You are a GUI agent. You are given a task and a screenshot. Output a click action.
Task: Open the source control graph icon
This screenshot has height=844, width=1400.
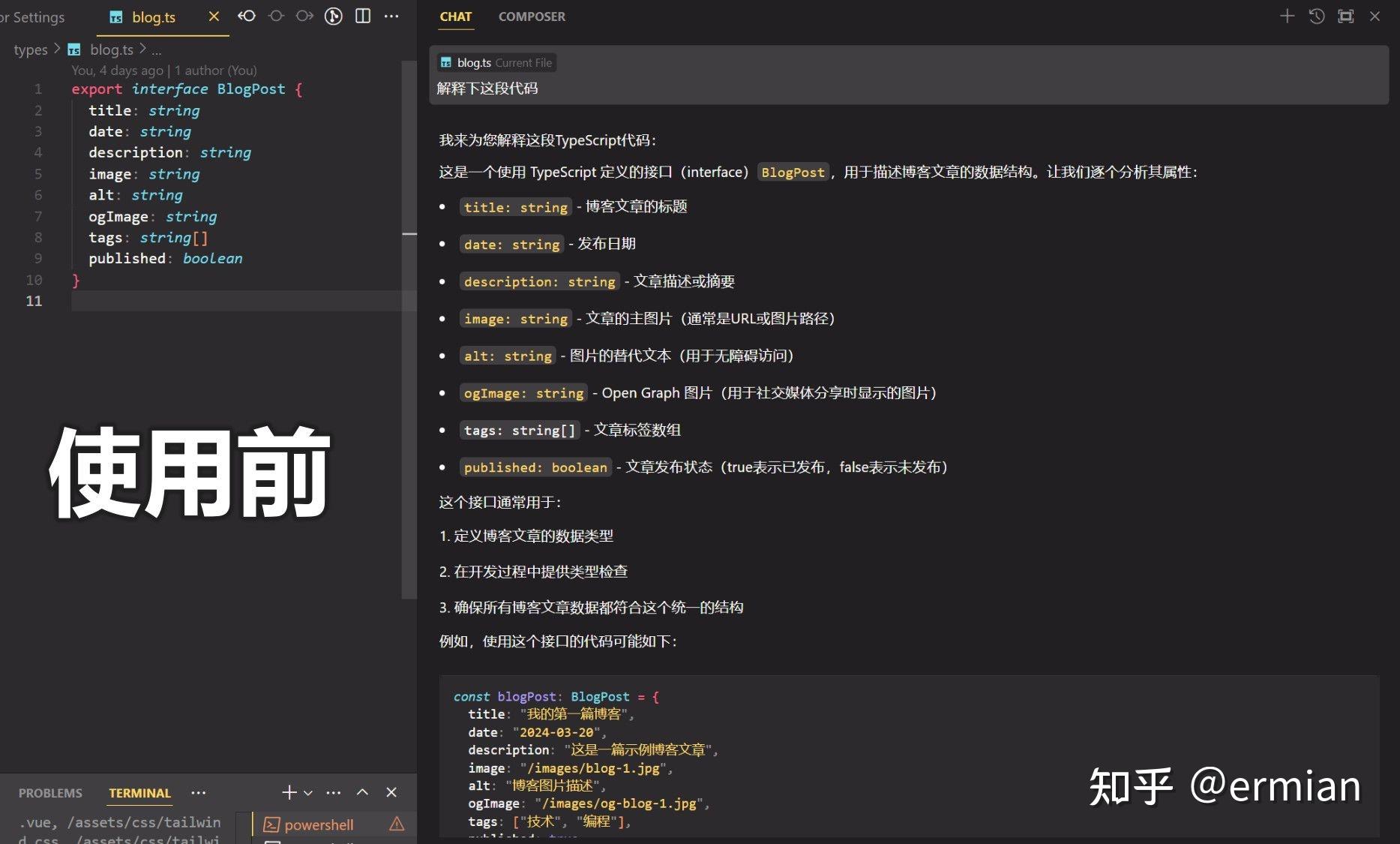click(333, 16)
